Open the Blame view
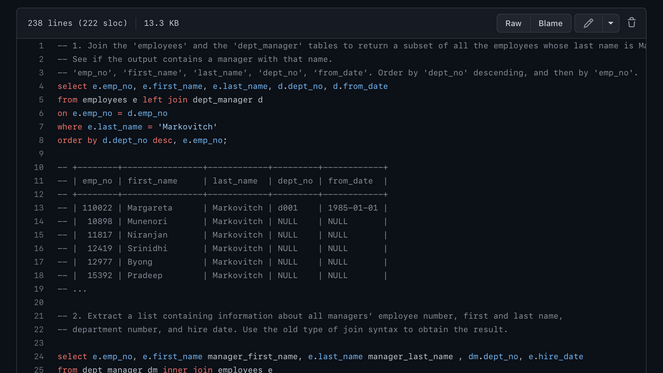The width and height of the screenshot is (663, 373). pos(550,23)
